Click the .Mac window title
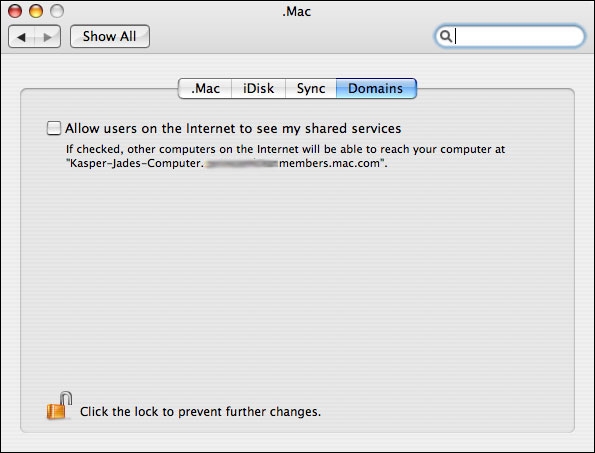 pos(296,11)
